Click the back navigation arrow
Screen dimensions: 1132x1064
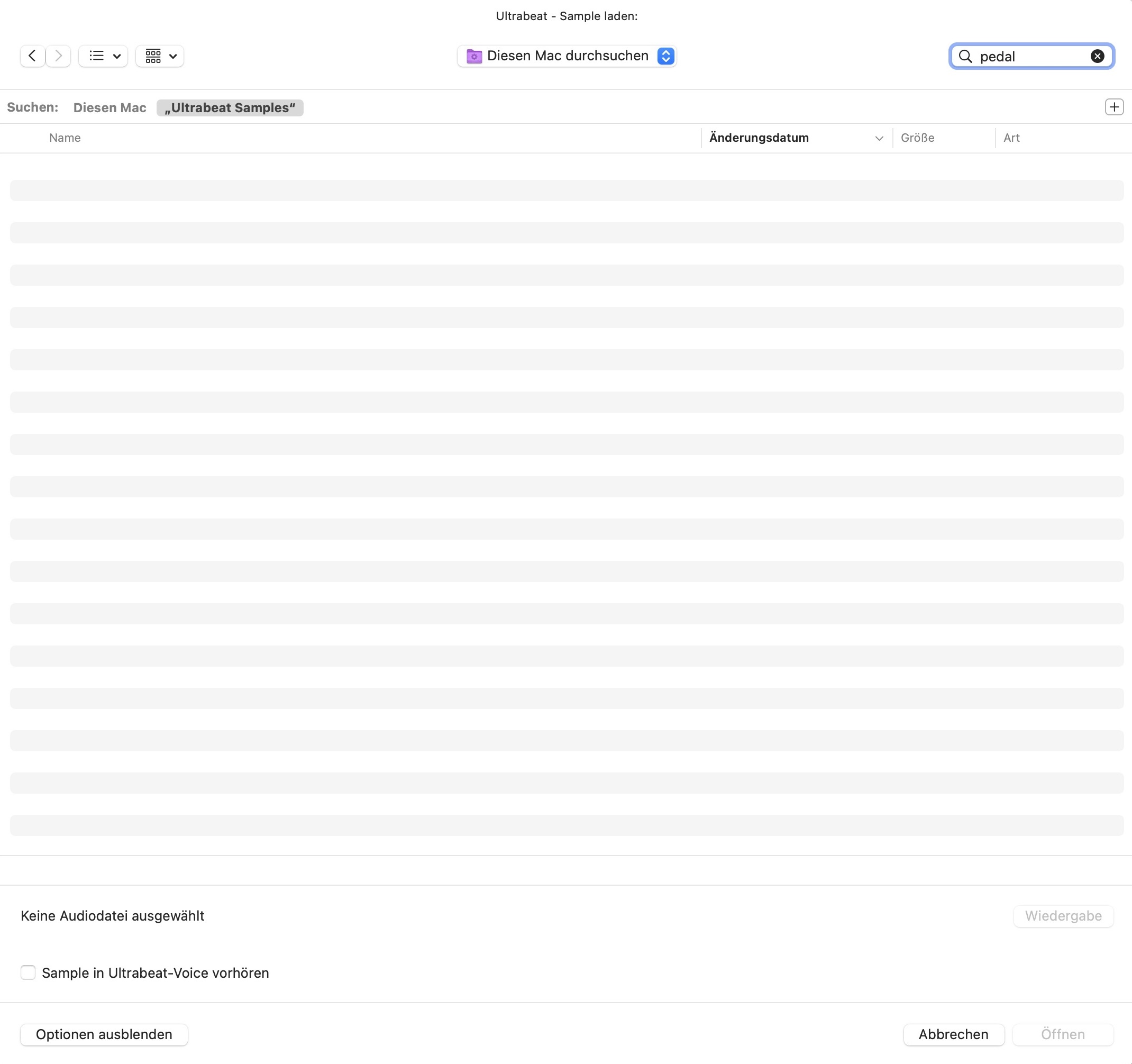click(x=32, y=56)
